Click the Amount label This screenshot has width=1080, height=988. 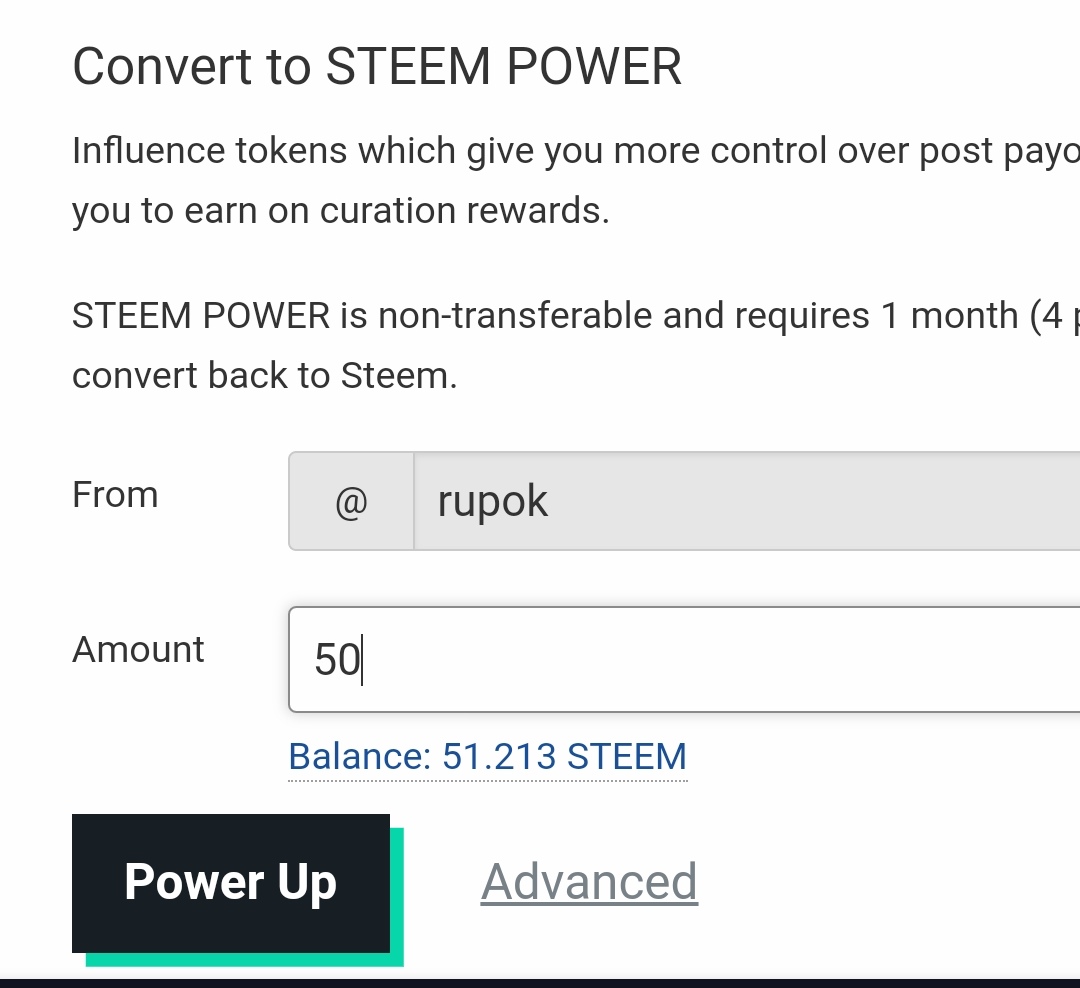[x=138, y=650]
